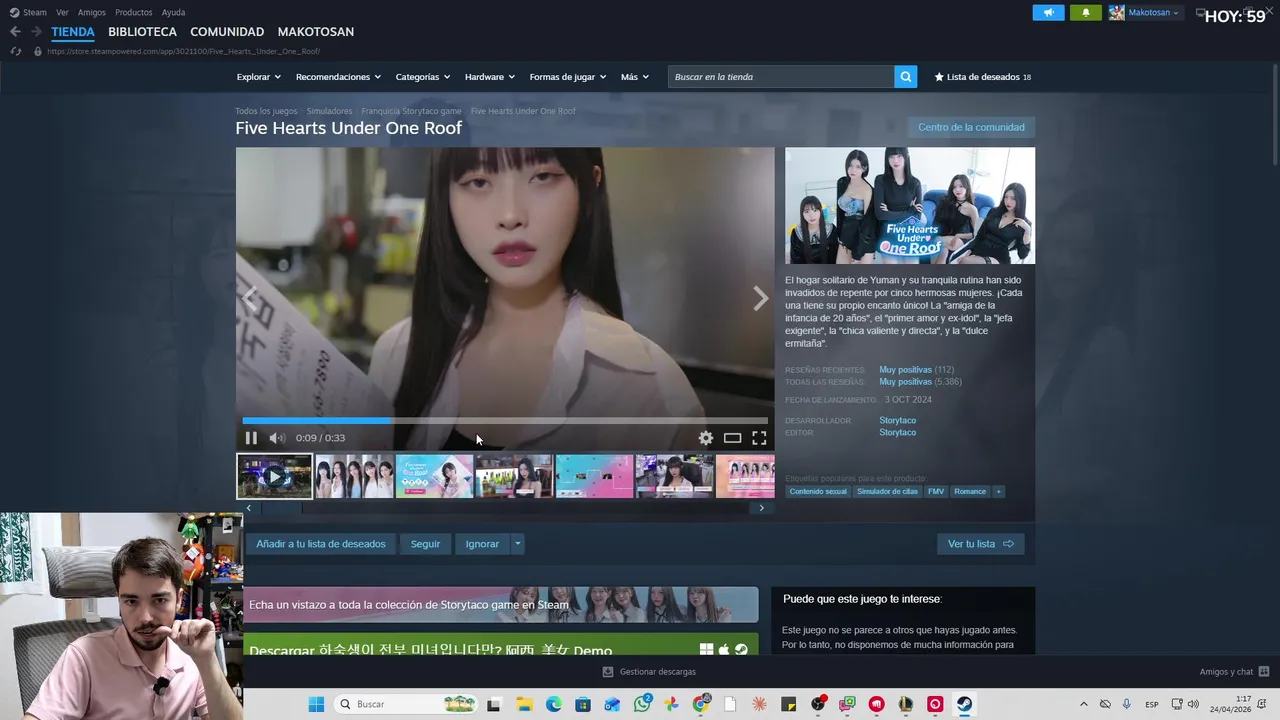The width and height of the screenshot is (1280, 720).
Task: Open the Productos menu
Action: [x=134, y=12]
